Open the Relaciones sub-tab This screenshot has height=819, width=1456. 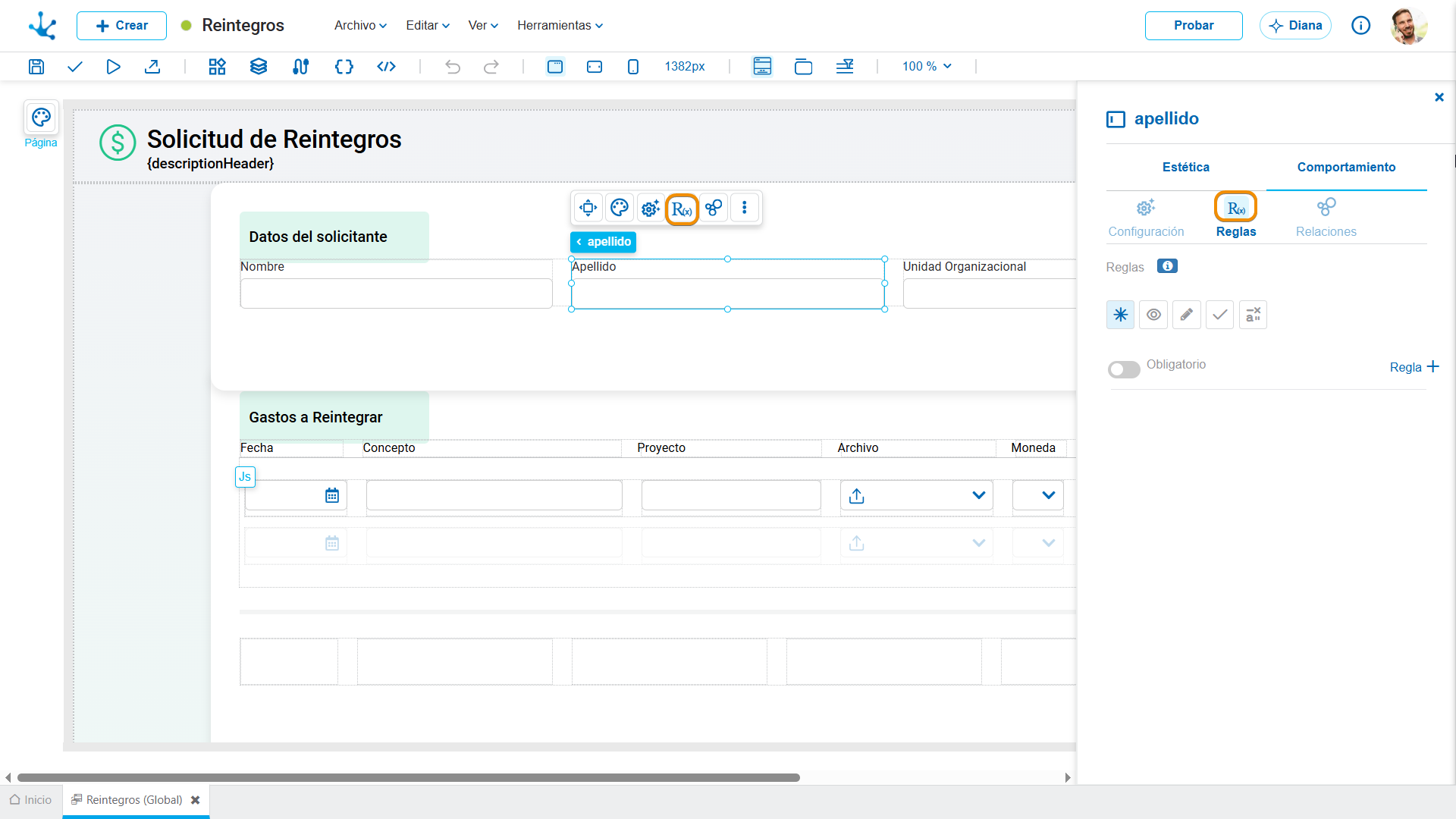point(1326,218)
